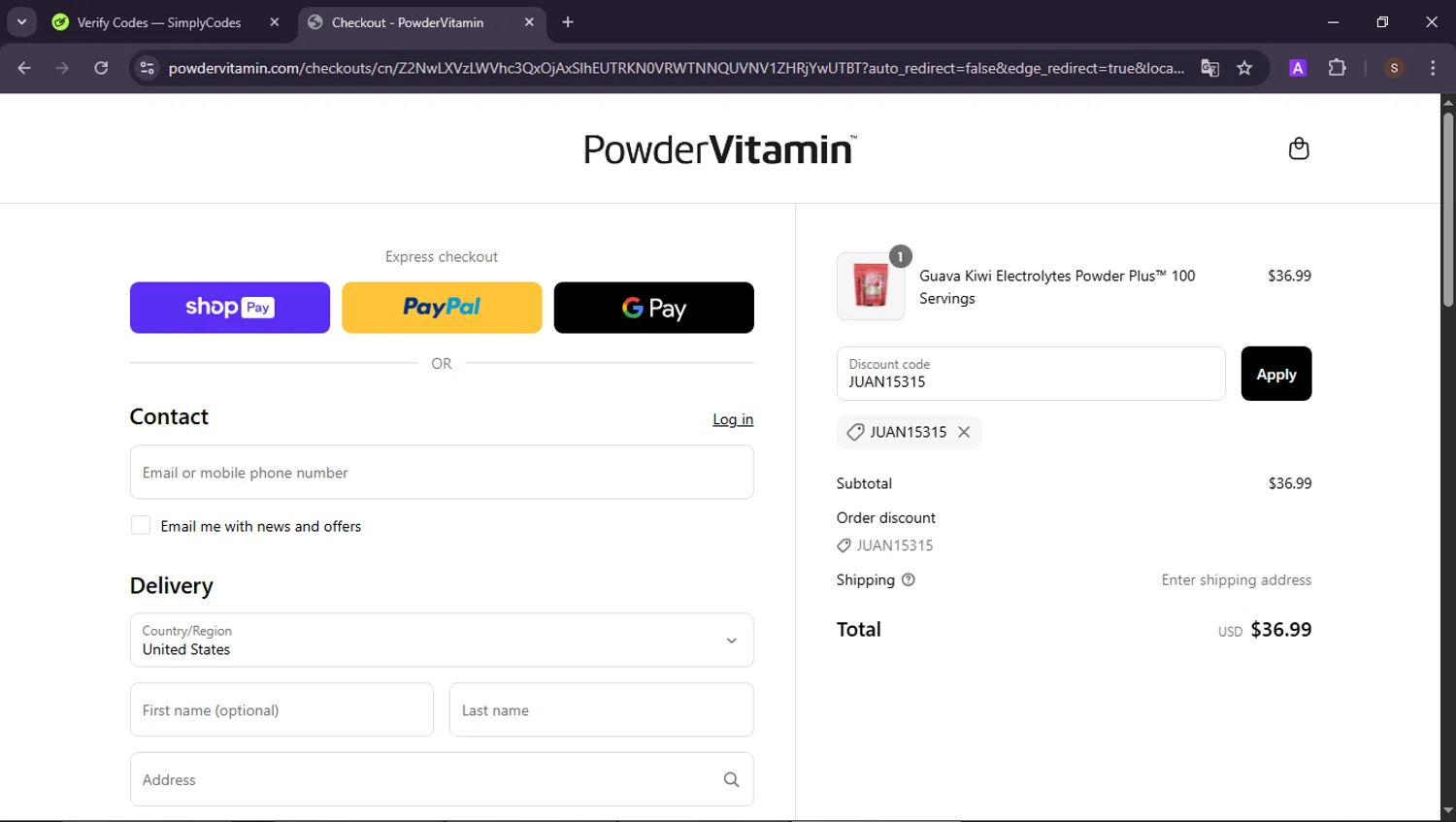Viewport: 1456px width, 822px height.
Task: Check out using Google Pay
Action: (653, 308)
